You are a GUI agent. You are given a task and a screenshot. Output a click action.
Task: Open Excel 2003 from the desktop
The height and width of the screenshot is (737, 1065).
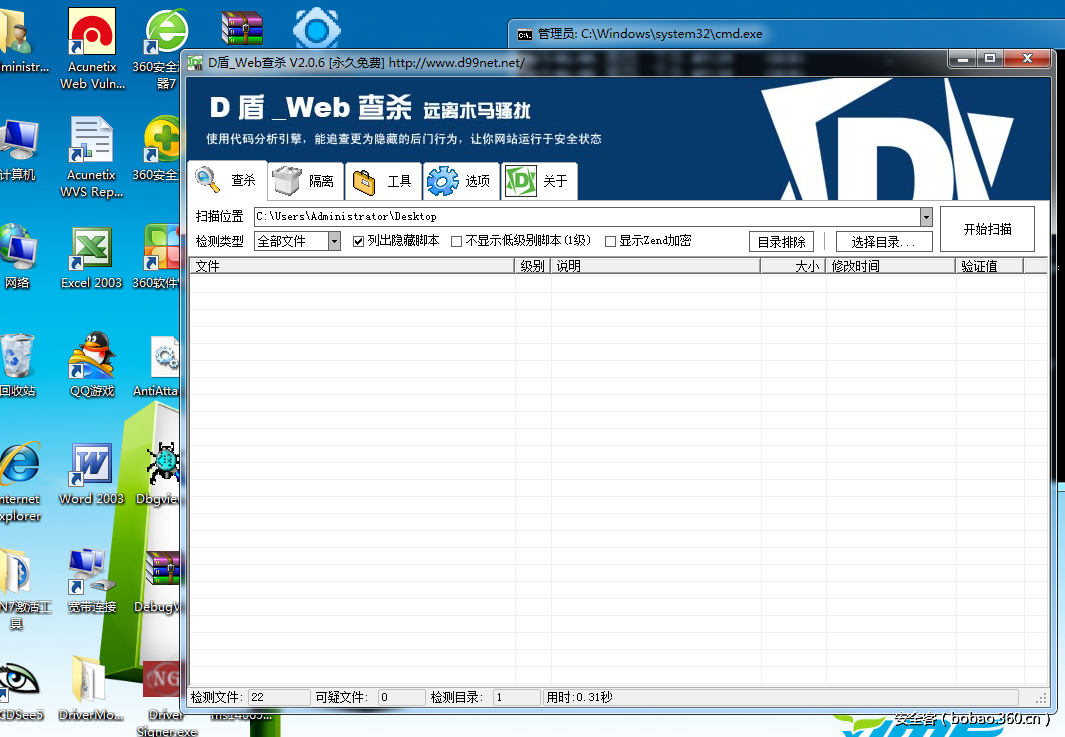(91, 247)
